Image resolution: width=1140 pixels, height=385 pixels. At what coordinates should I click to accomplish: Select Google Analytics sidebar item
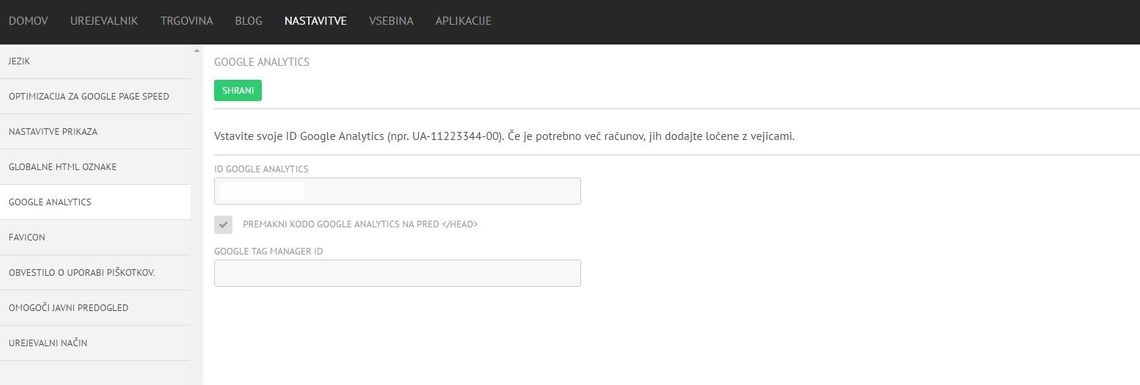click(x=95, y=202)
